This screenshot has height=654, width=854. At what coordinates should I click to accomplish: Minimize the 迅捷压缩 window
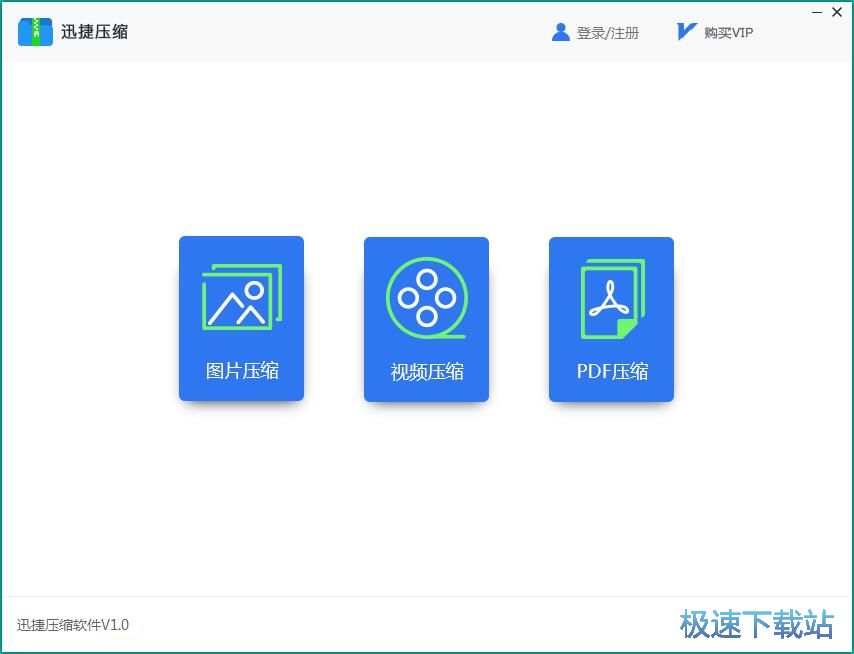(816, 12)
